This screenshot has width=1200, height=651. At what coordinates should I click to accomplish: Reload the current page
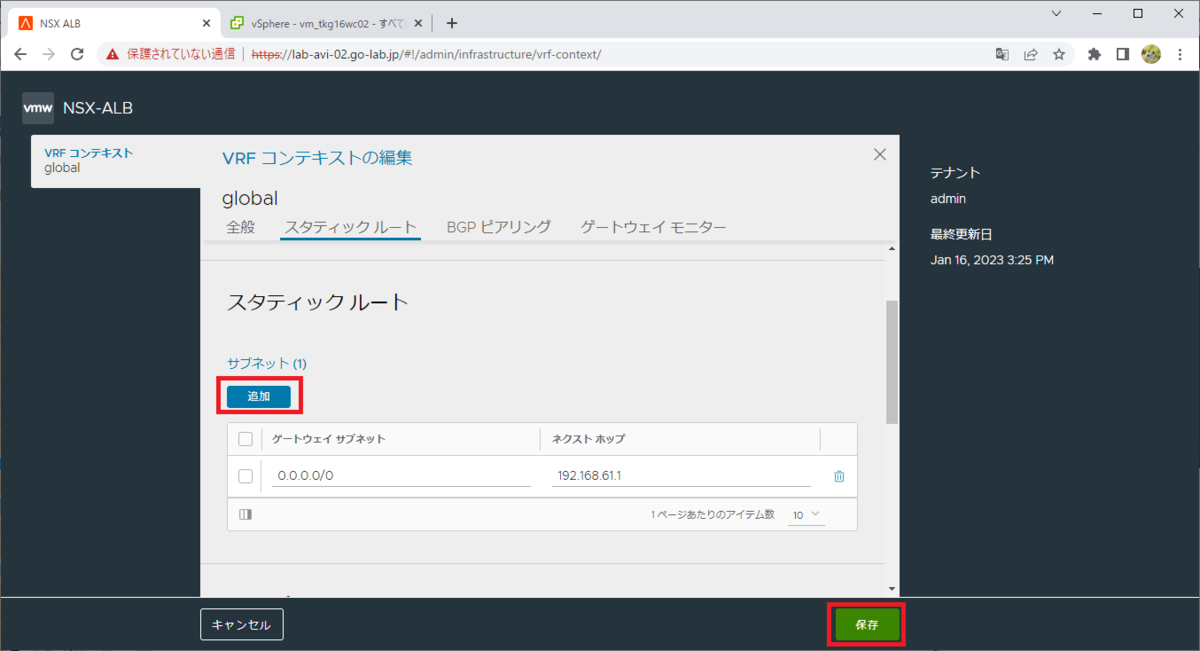77,54
